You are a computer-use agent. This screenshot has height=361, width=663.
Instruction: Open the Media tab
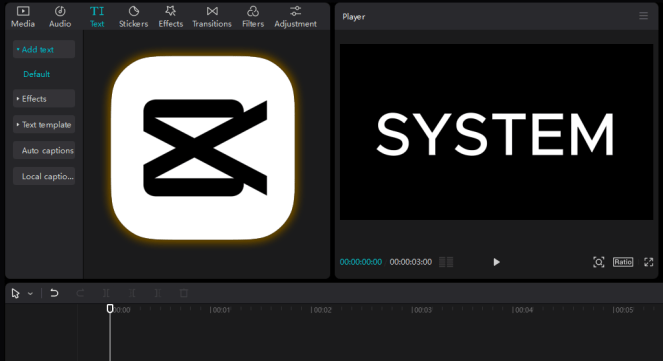[23, 17]
